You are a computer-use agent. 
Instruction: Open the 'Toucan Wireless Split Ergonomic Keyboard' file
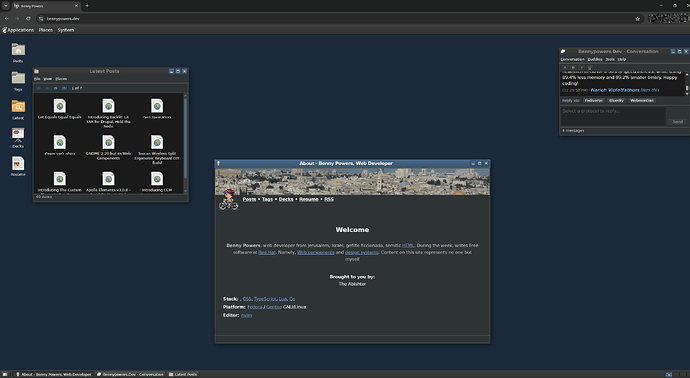point(157,142)
